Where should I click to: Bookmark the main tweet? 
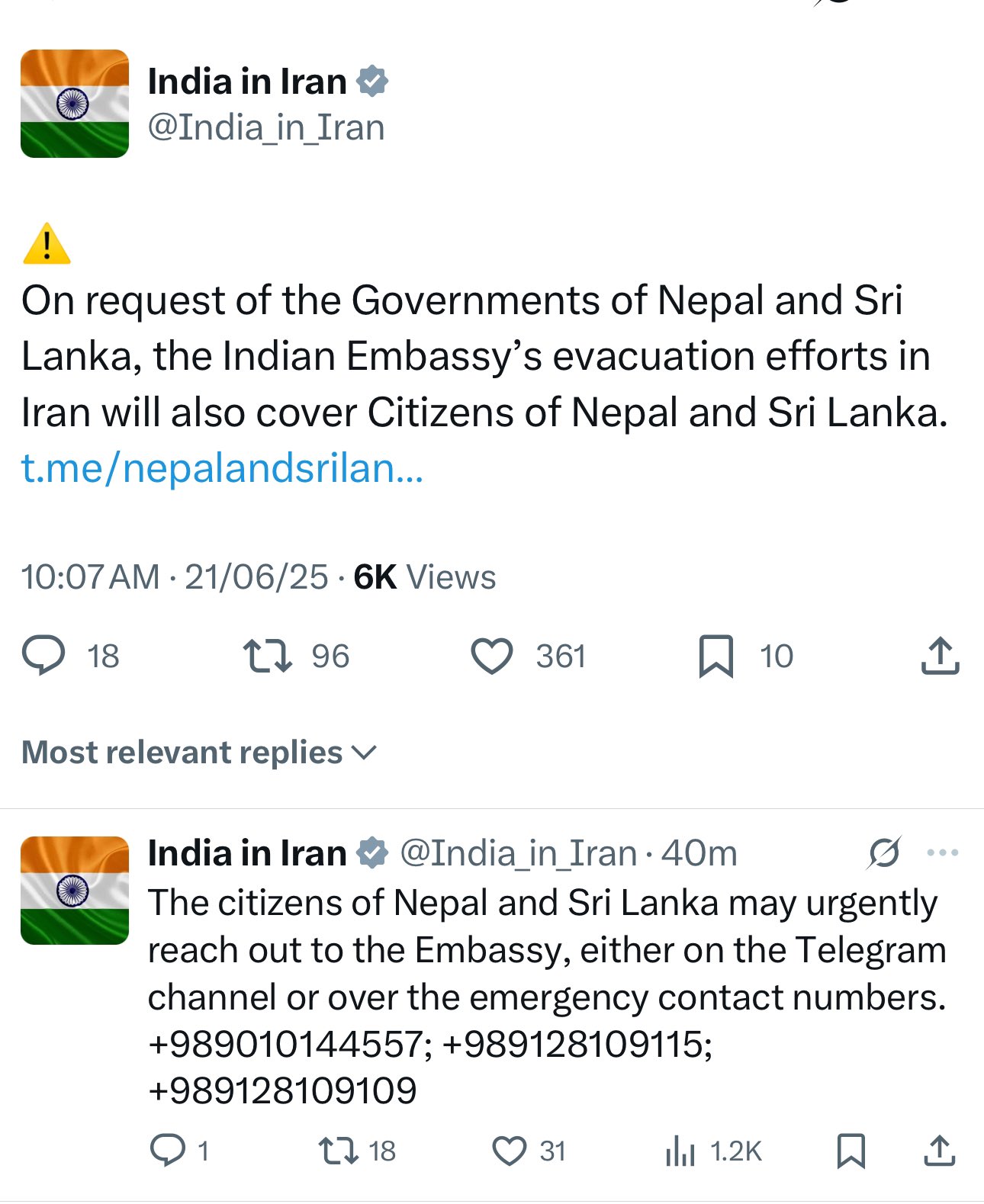715,656
